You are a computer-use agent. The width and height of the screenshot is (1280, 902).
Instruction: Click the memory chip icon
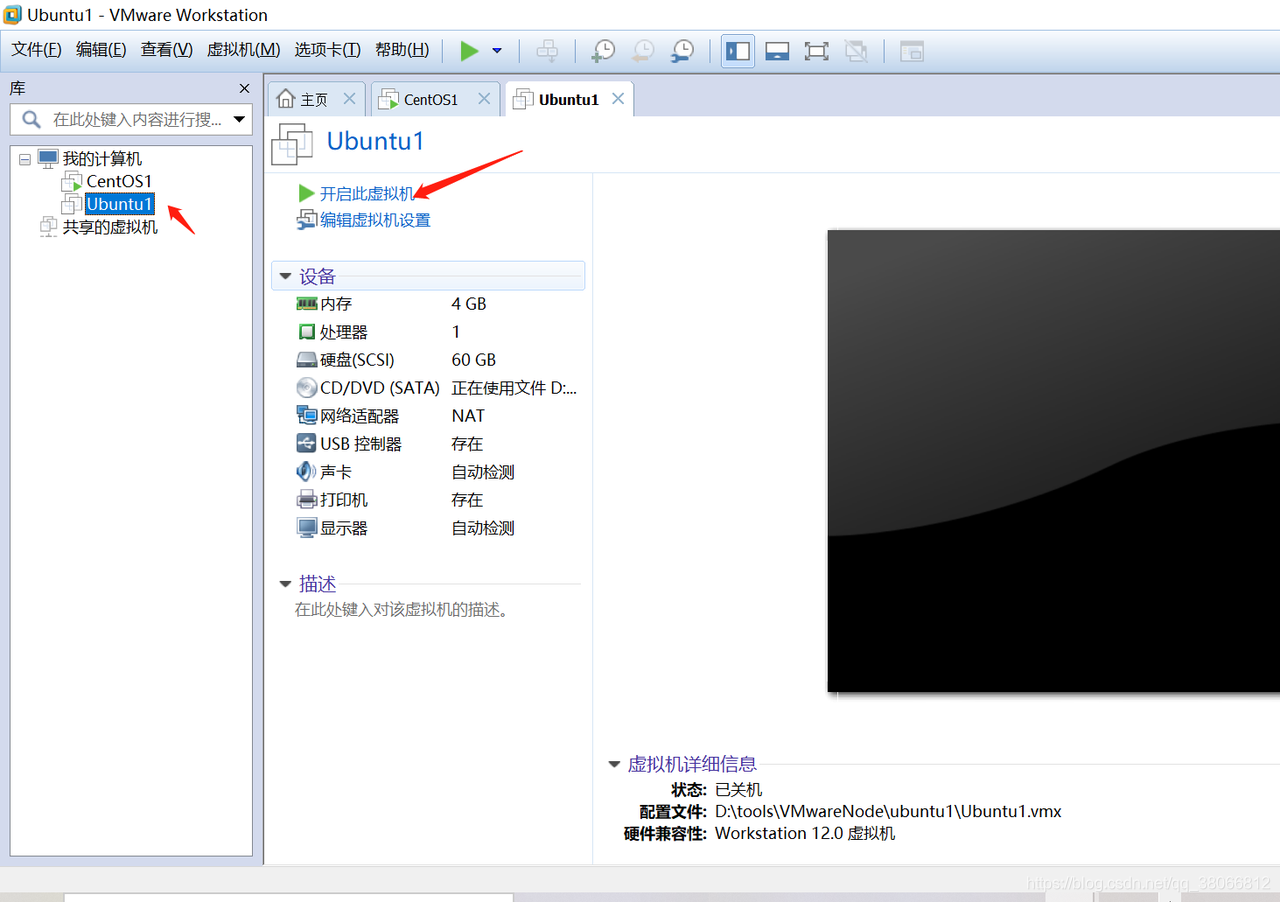(x=306, y=303)
